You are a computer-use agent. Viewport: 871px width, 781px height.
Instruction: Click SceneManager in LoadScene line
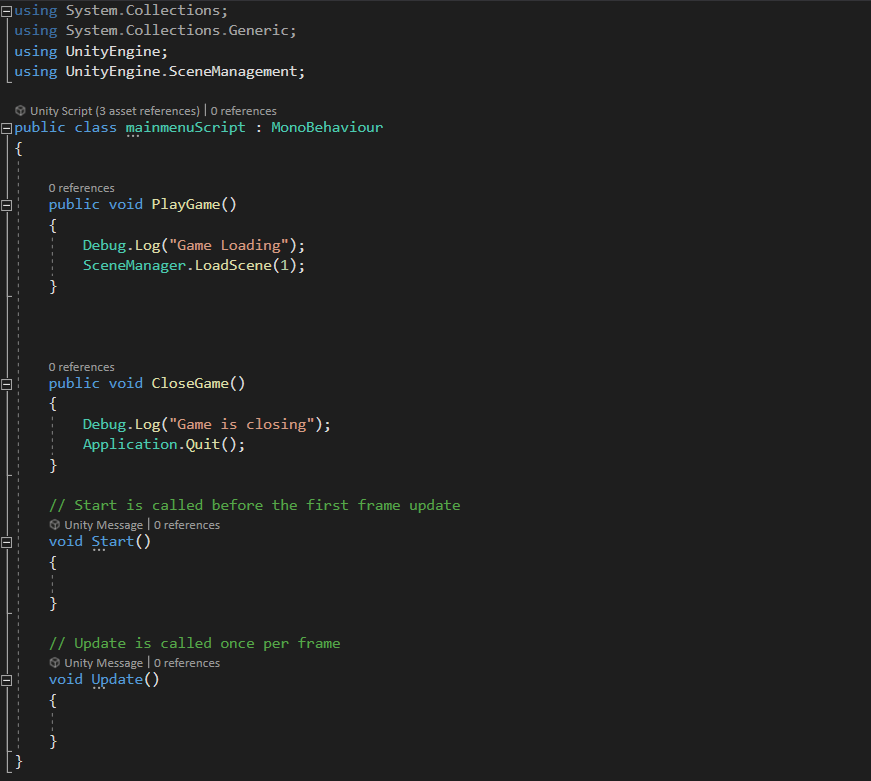(134, 265)
